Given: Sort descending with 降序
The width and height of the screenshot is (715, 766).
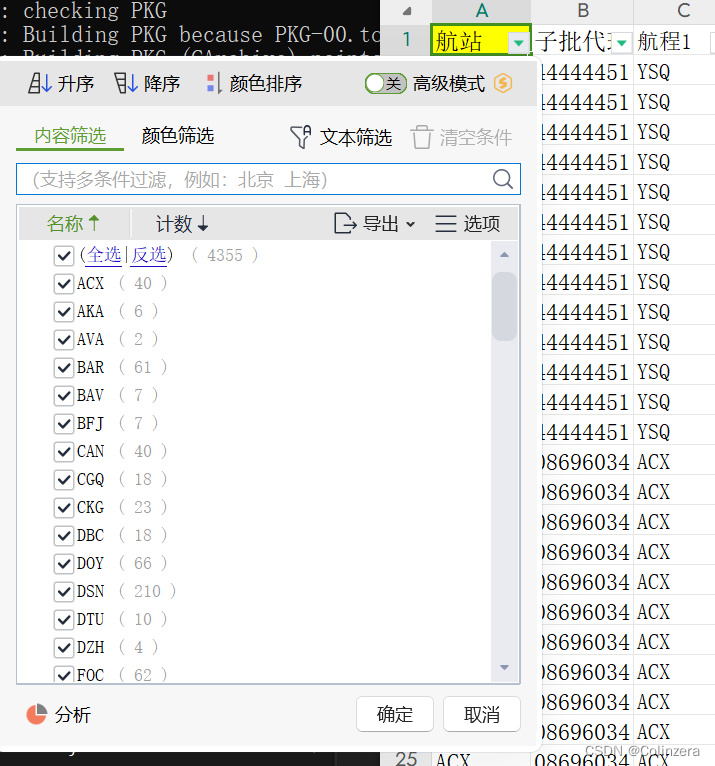Looking at the screenshot, I should tap(147, 84).
